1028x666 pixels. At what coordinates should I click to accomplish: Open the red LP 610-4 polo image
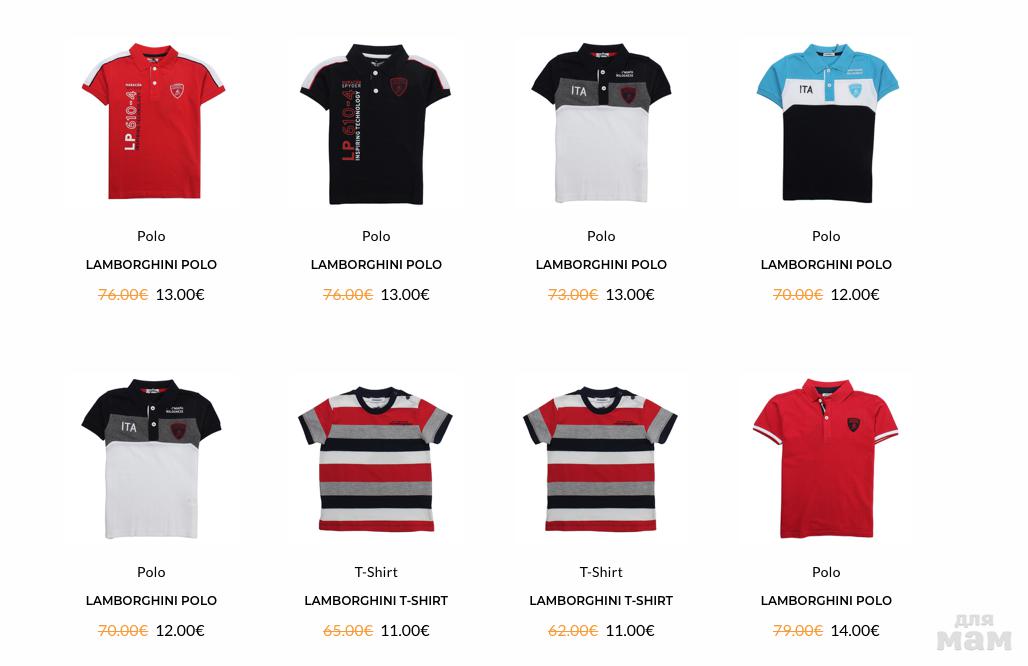click(152, 122)
